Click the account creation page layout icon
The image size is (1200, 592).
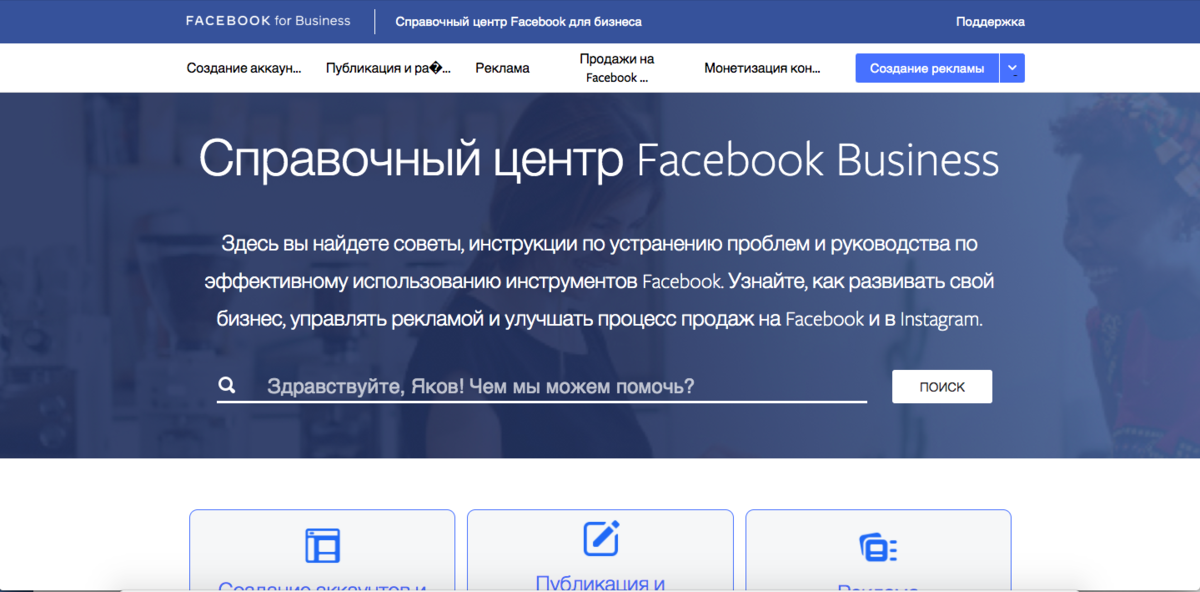coord(322,545)
